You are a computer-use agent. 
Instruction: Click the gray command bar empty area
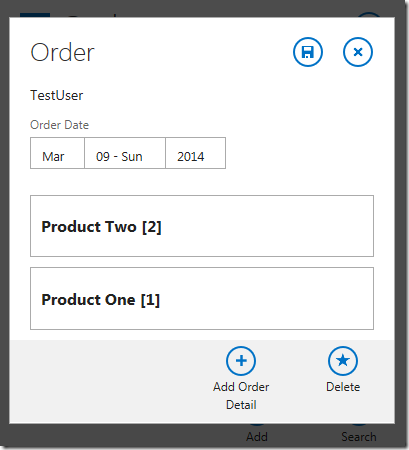click(x=110, y=382)
